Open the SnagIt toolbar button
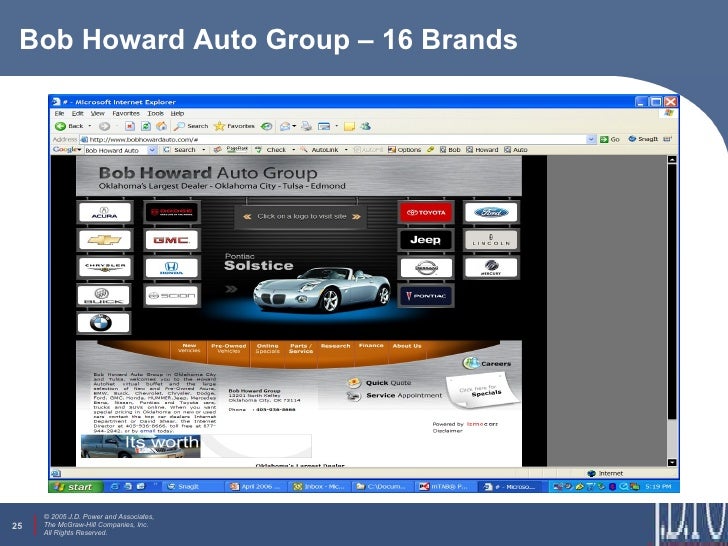Screen dimensions: 728x546 (644, 139)
